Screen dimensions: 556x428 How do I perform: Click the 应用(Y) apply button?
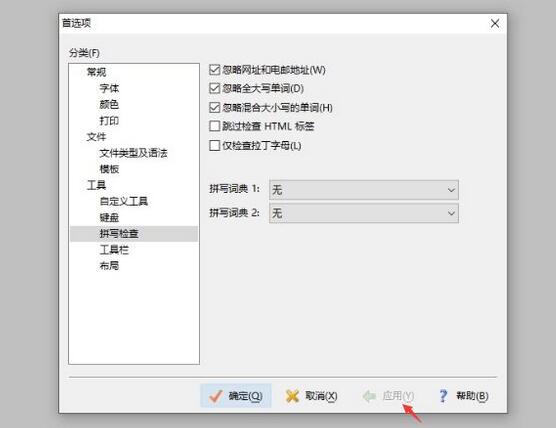pos(388,396)
